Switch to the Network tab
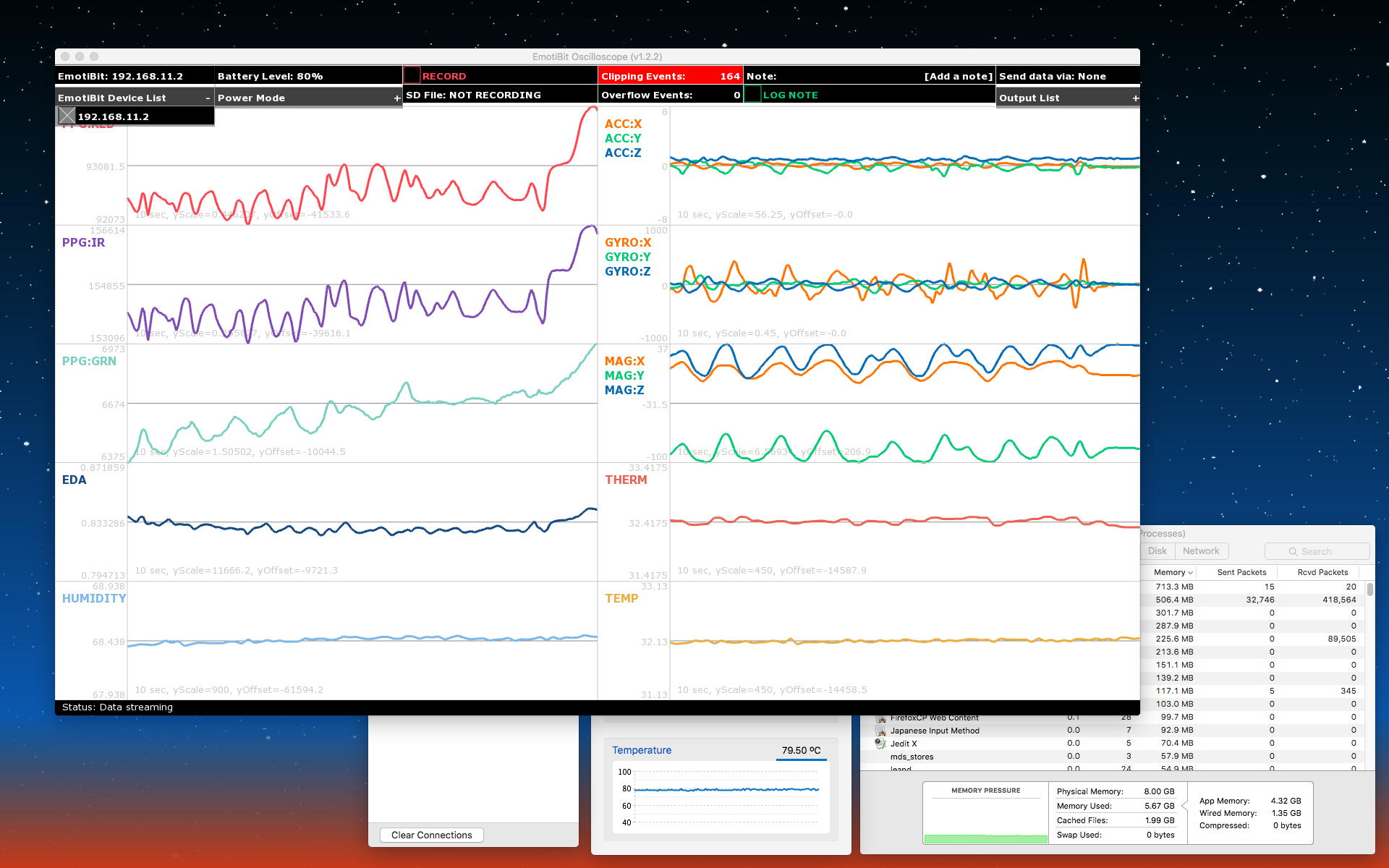Screen dimensions: 1389x868 pyautogui.click(x=1200, y=550)
